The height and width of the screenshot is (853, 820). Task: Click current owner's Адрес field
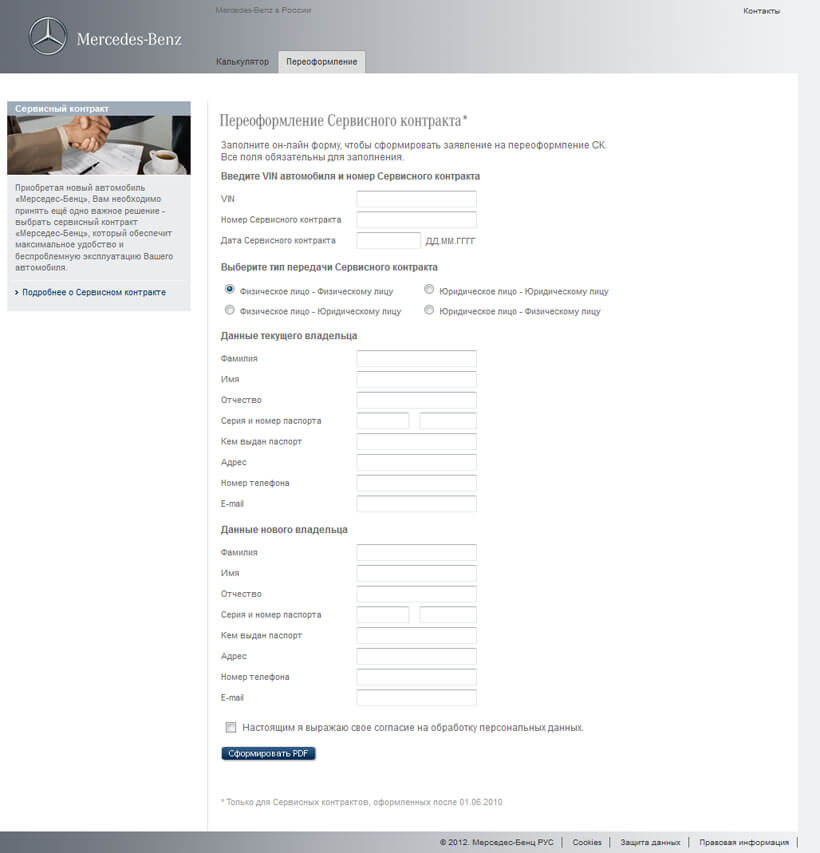[x=416, y=462]
